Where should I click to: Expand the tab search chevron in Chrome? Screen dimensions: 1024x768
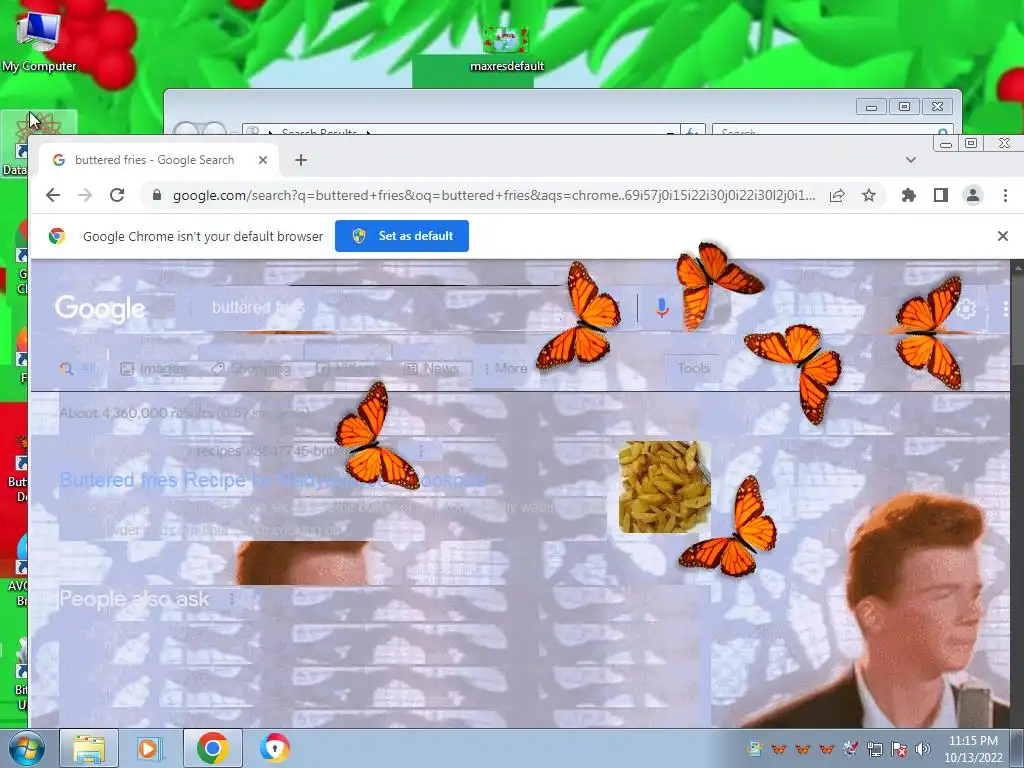click(x=910, y=160)
